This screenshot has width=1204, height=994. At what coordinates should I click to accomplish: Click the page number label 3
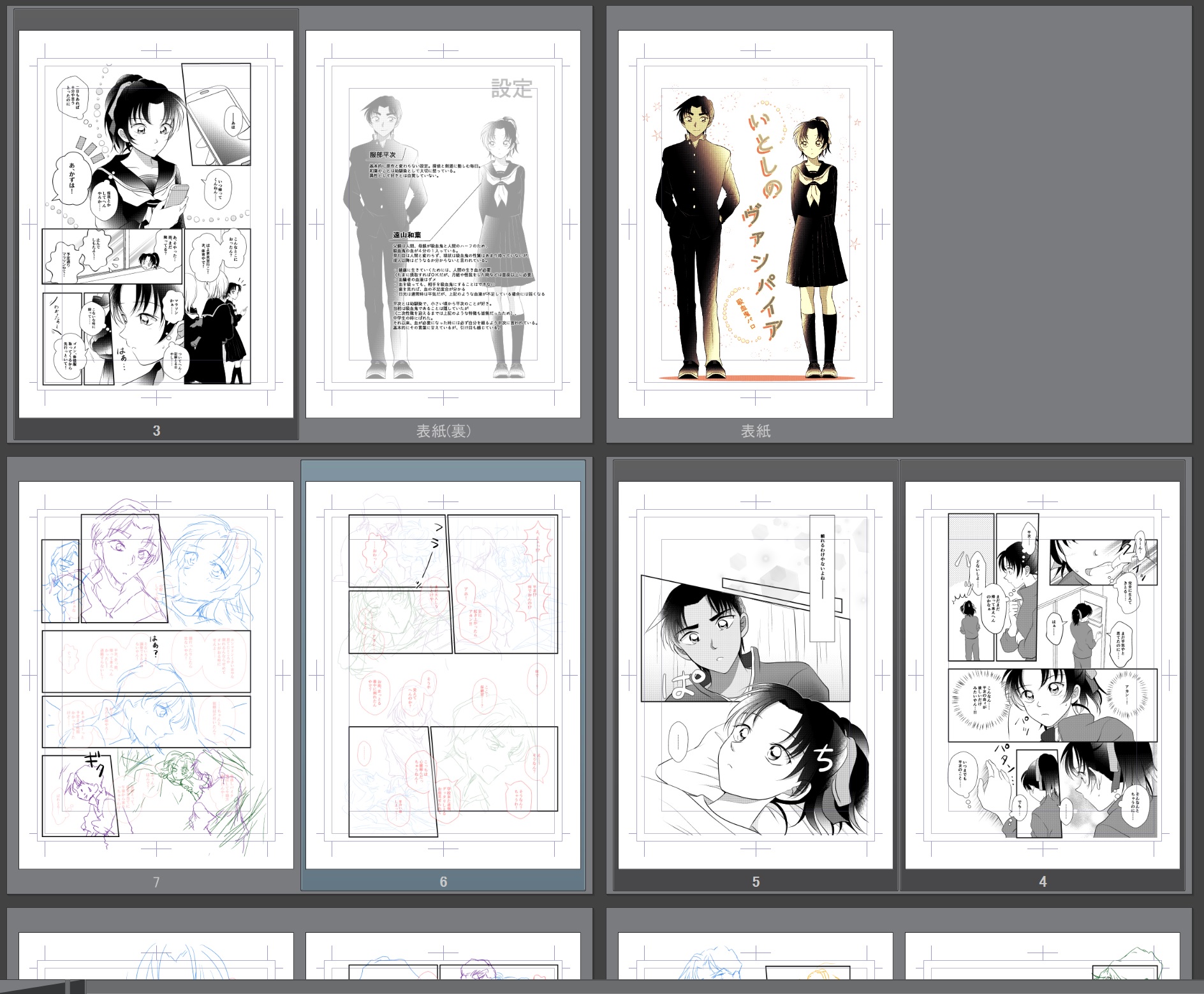[x=156, y=431]
